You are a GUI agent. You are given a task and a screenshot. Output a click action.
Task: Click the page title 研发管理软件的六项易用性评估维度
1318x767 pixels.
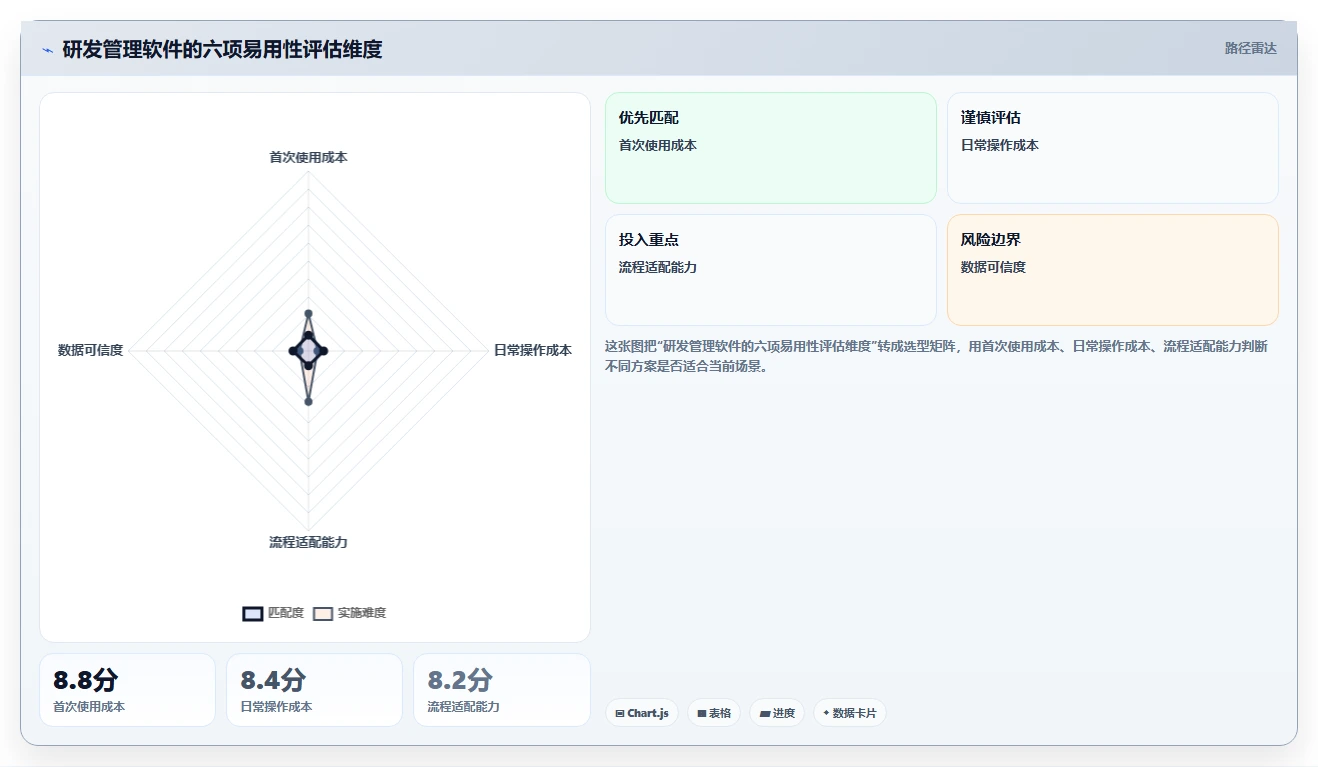[x=222, y=49]
